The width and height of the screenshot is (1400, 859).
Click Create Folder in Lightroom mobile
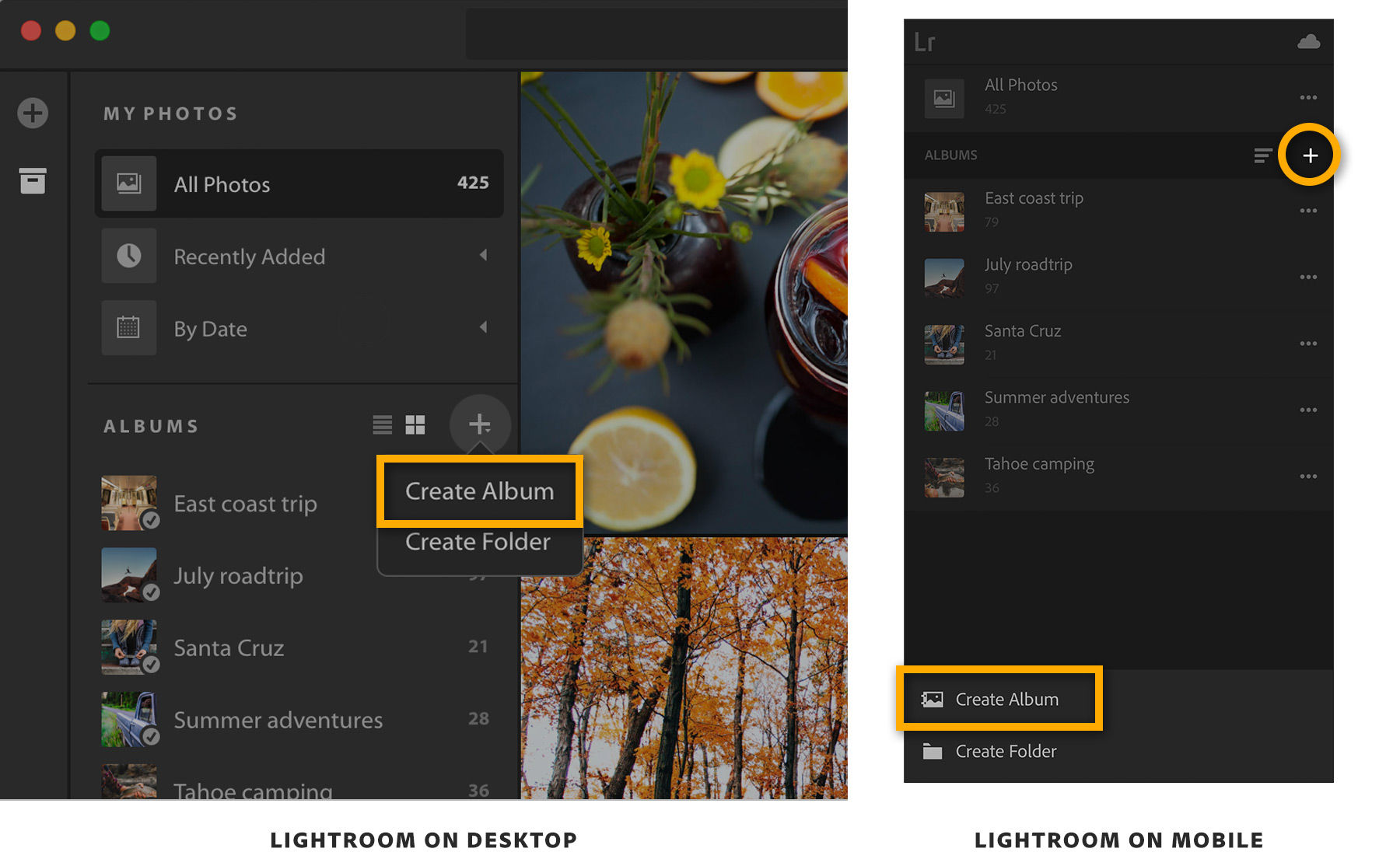tap(1005, 751)
